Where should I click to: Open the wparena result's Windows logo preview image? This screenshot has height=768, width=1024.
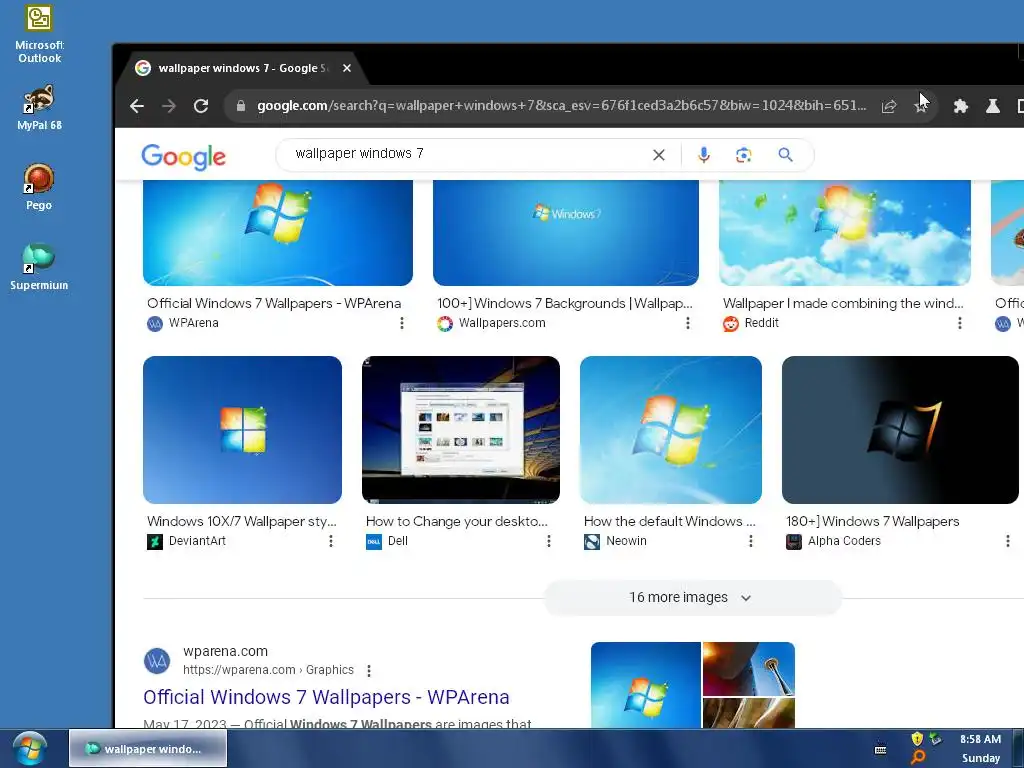tap(645, 684)
